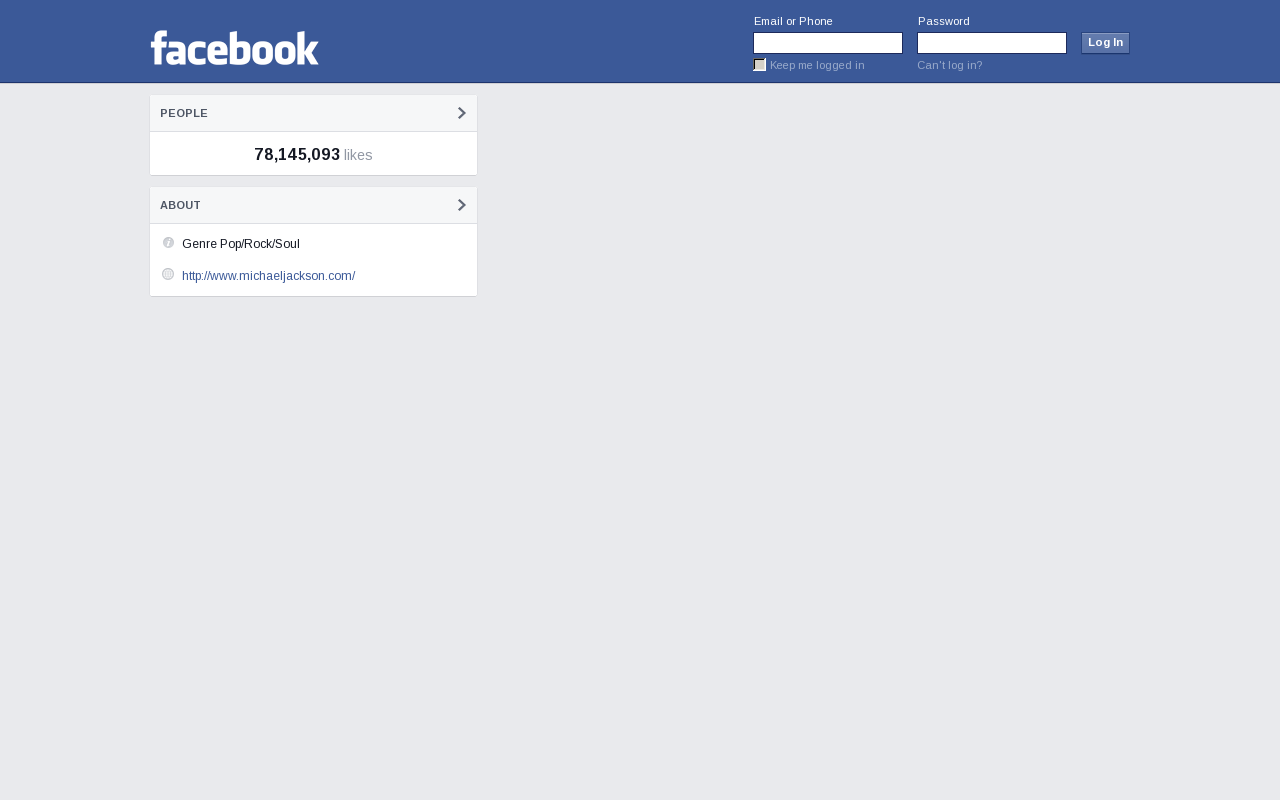Click the Keep me logged in label
The image size is (1280, 800).
tap(817, 65)
